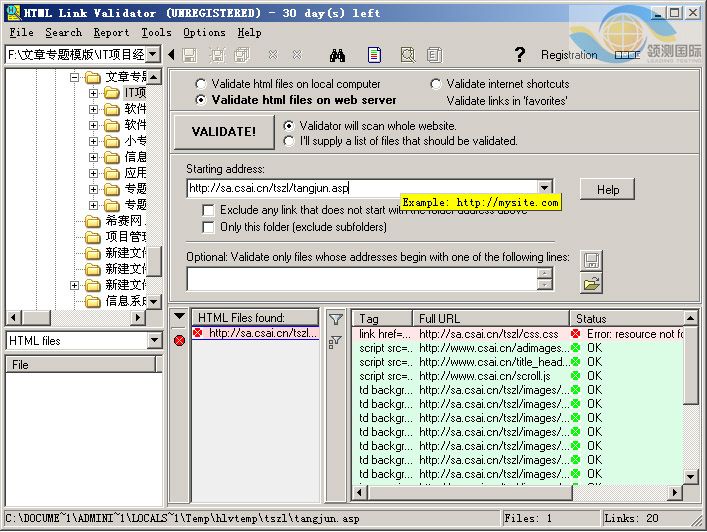
Task: Open the Help menu
Action: pos(249,32)
